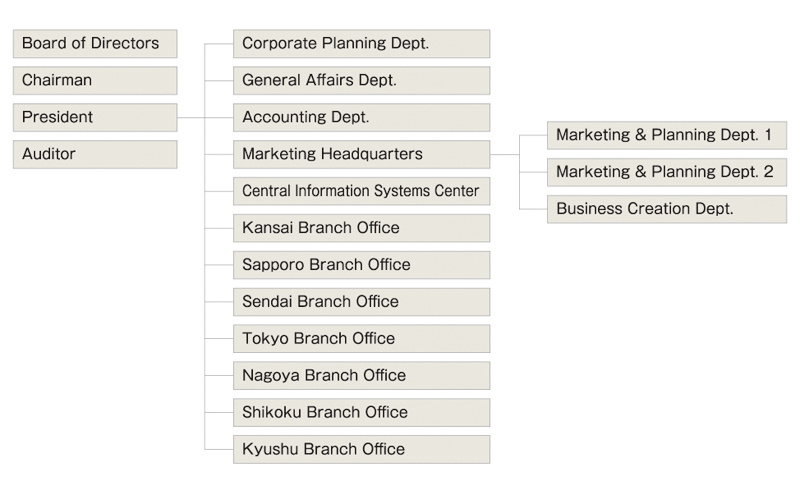This screenshot has height=490, width=800.
Task: Click Kansai Branch Office box
Action: click(362, 228)
